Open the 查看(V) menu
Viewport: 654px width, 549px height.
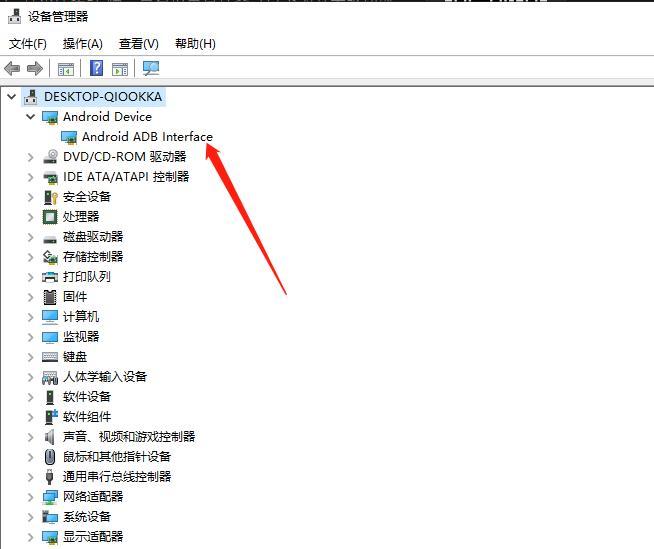coord(138,44)
